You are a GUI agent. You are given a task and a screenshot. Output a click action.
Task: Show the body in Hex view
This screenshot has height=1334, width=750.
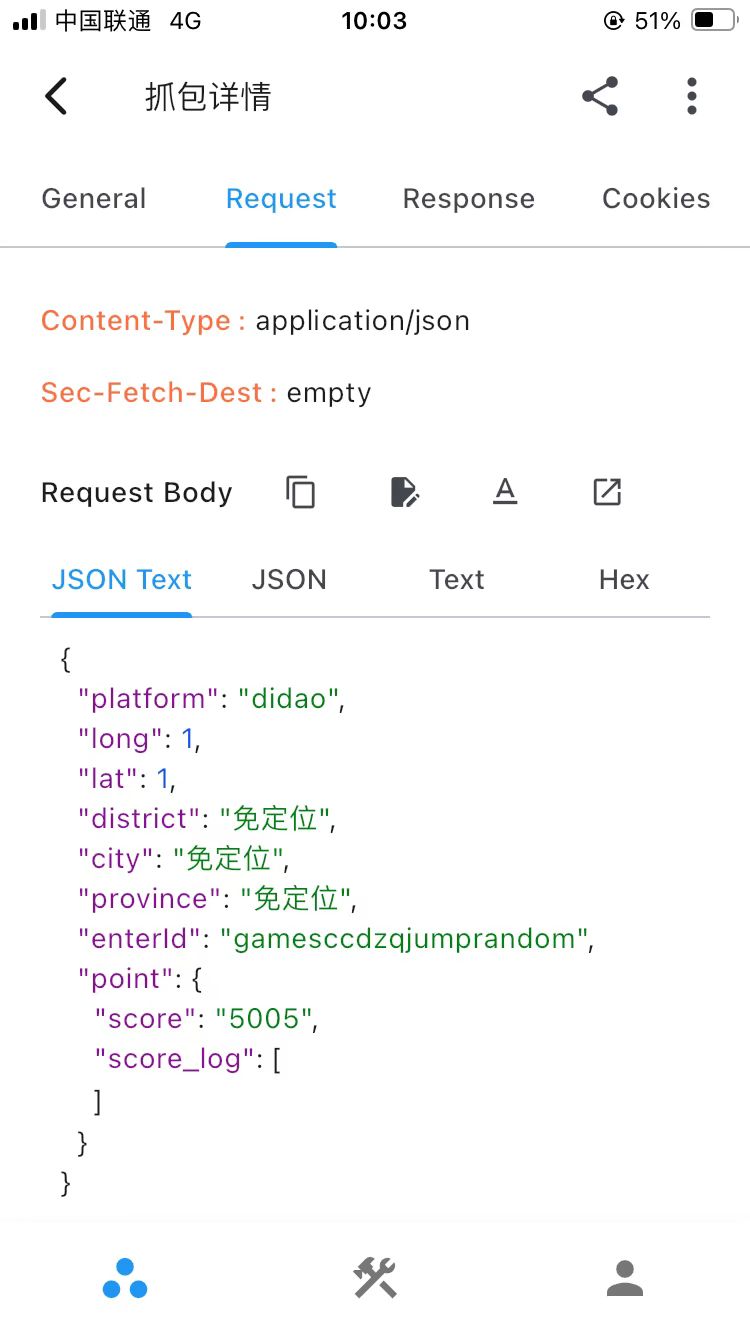click(624, 580)
